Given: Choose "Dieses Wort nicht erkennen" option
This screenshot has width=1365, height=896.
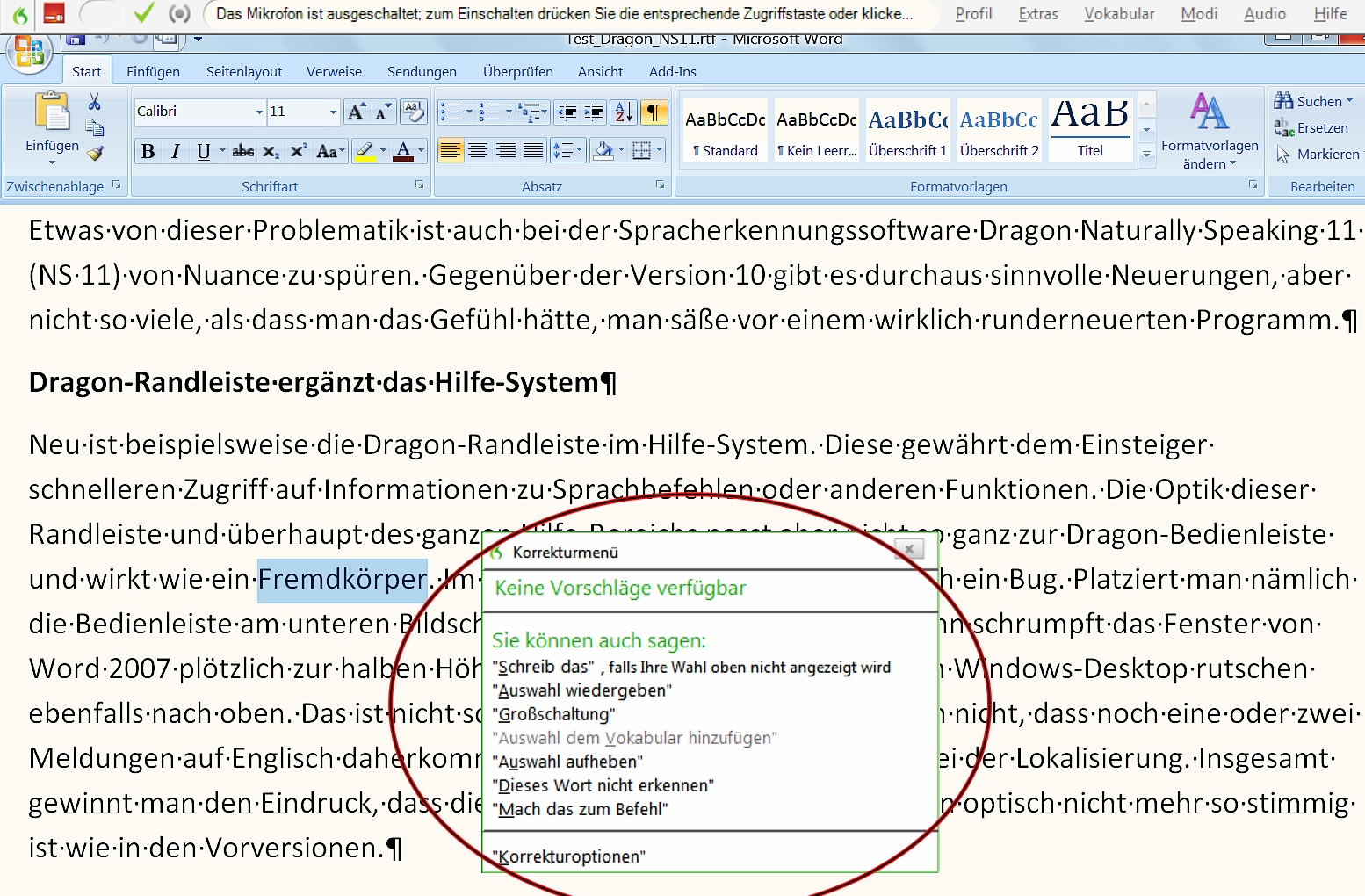Looking at the screenshot, I should 603,785.
